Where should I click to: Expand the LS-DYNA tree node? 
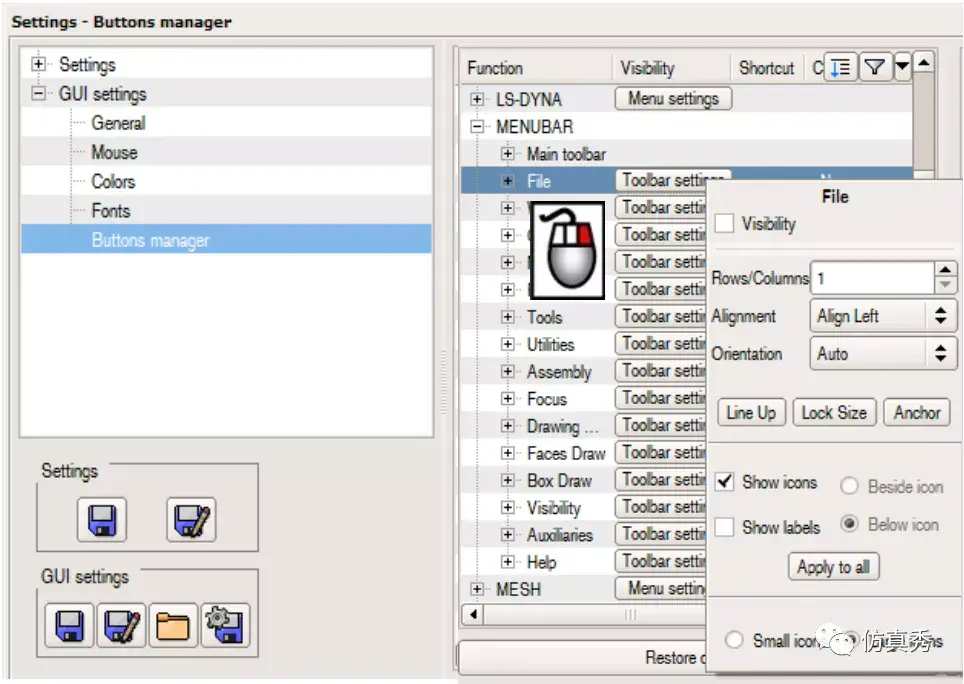point(476,99)
